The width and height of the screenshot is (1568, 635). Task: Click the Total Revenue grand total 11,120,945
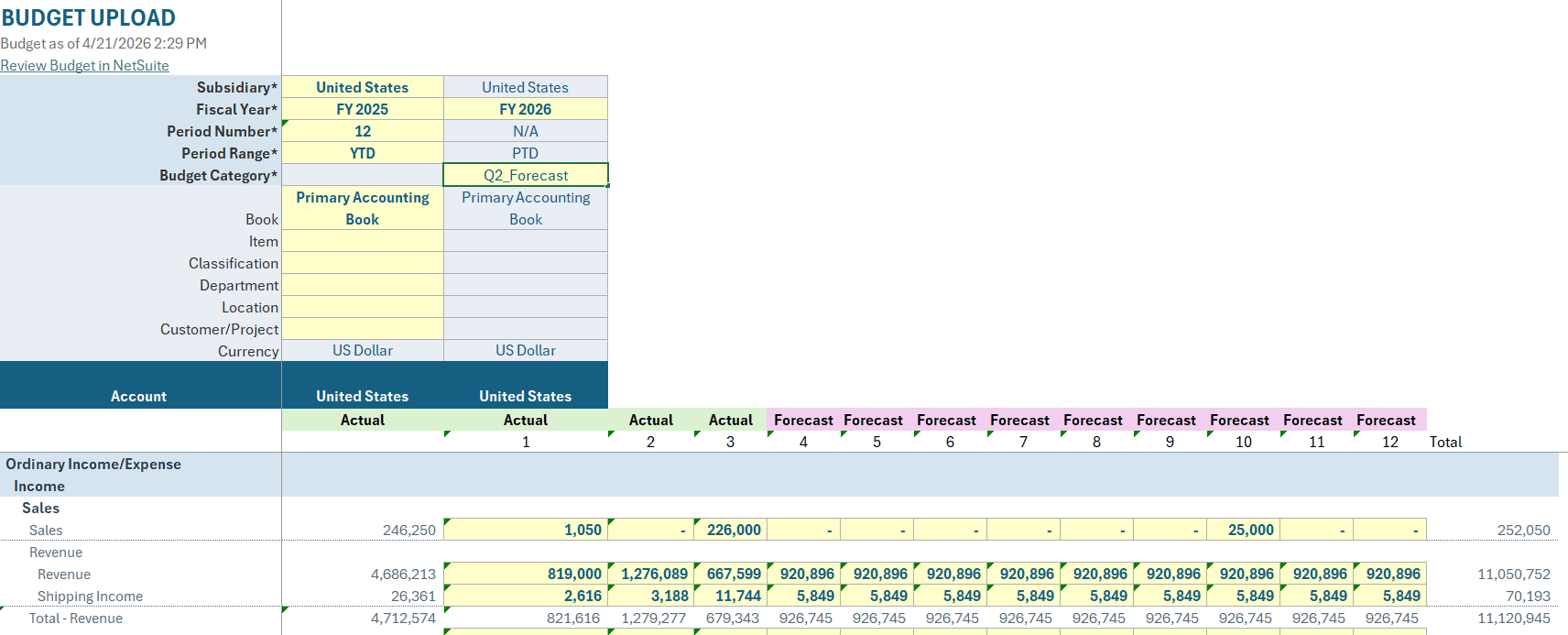(1514, 618)
